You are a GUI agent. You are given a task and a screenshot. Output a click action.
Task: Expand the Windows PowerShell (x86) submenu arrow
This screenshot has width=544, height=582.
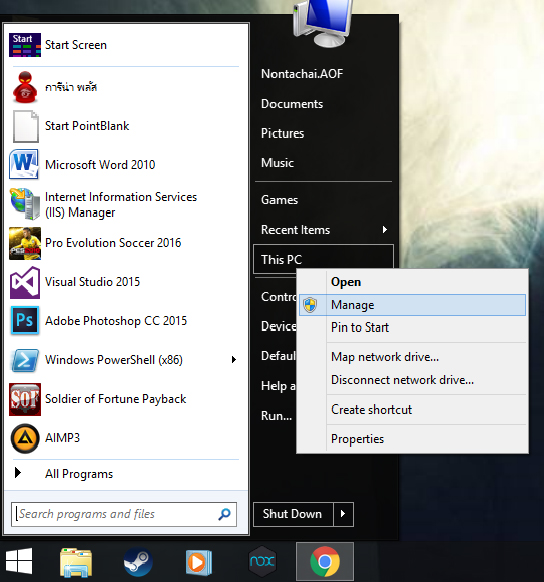coord(234,360)
